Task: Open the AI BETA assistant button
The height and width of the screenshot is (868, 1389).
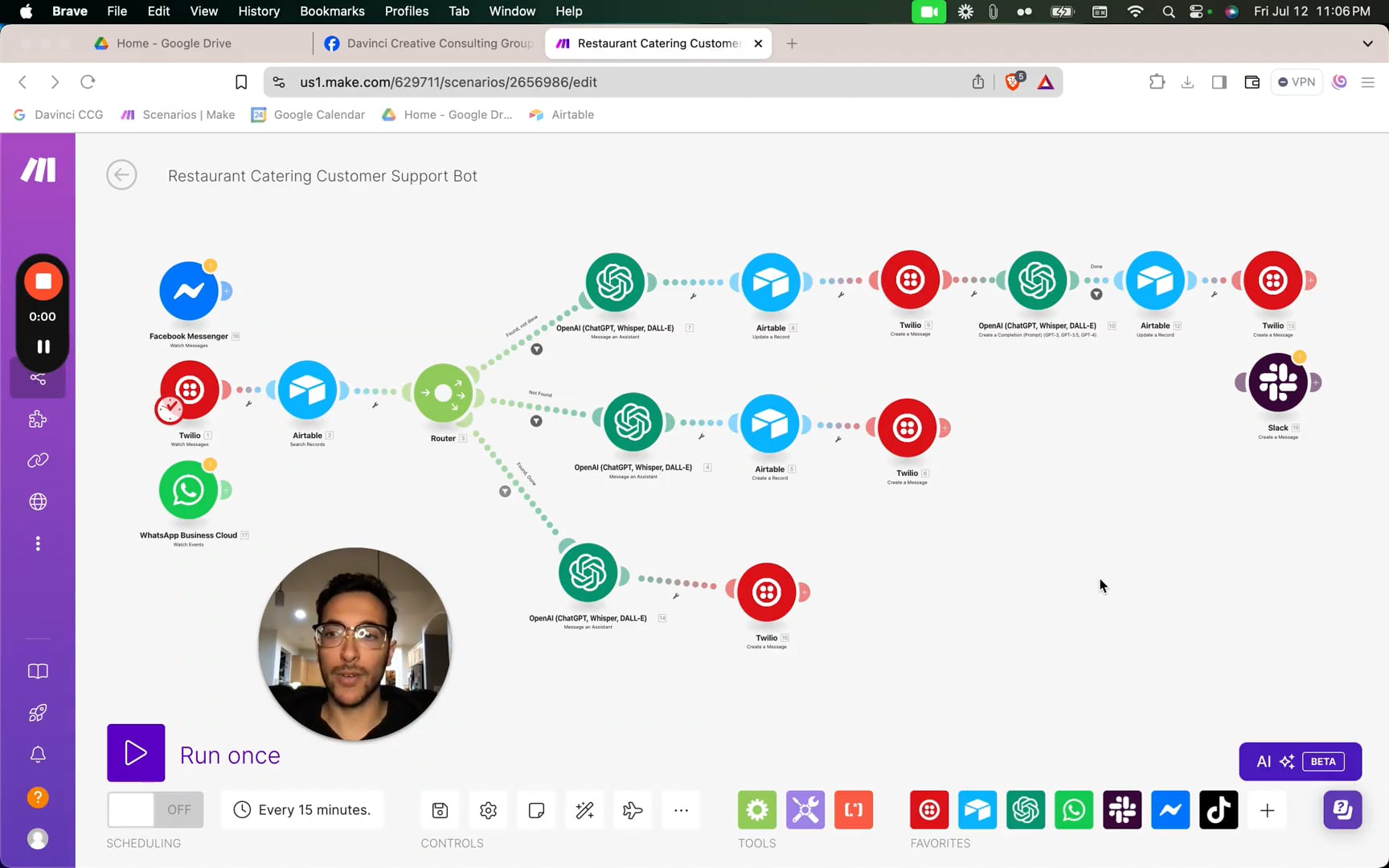Action: coord(1300,761)
